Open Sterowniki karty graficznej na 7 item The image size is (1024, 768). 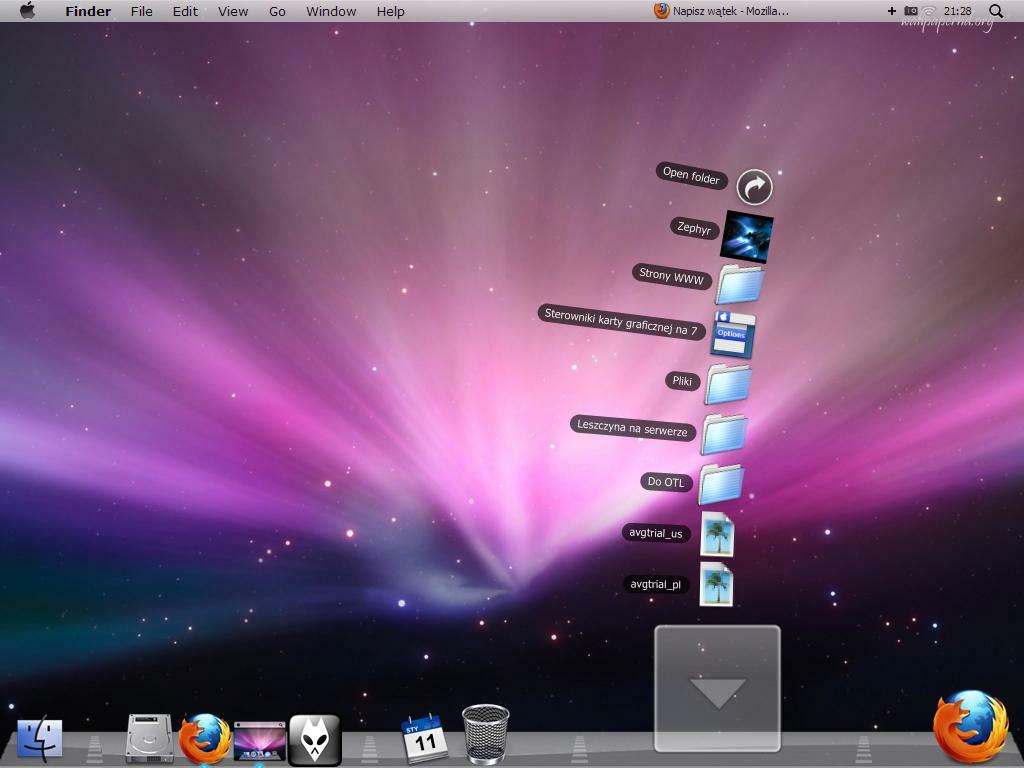click(x=733, y=334)
